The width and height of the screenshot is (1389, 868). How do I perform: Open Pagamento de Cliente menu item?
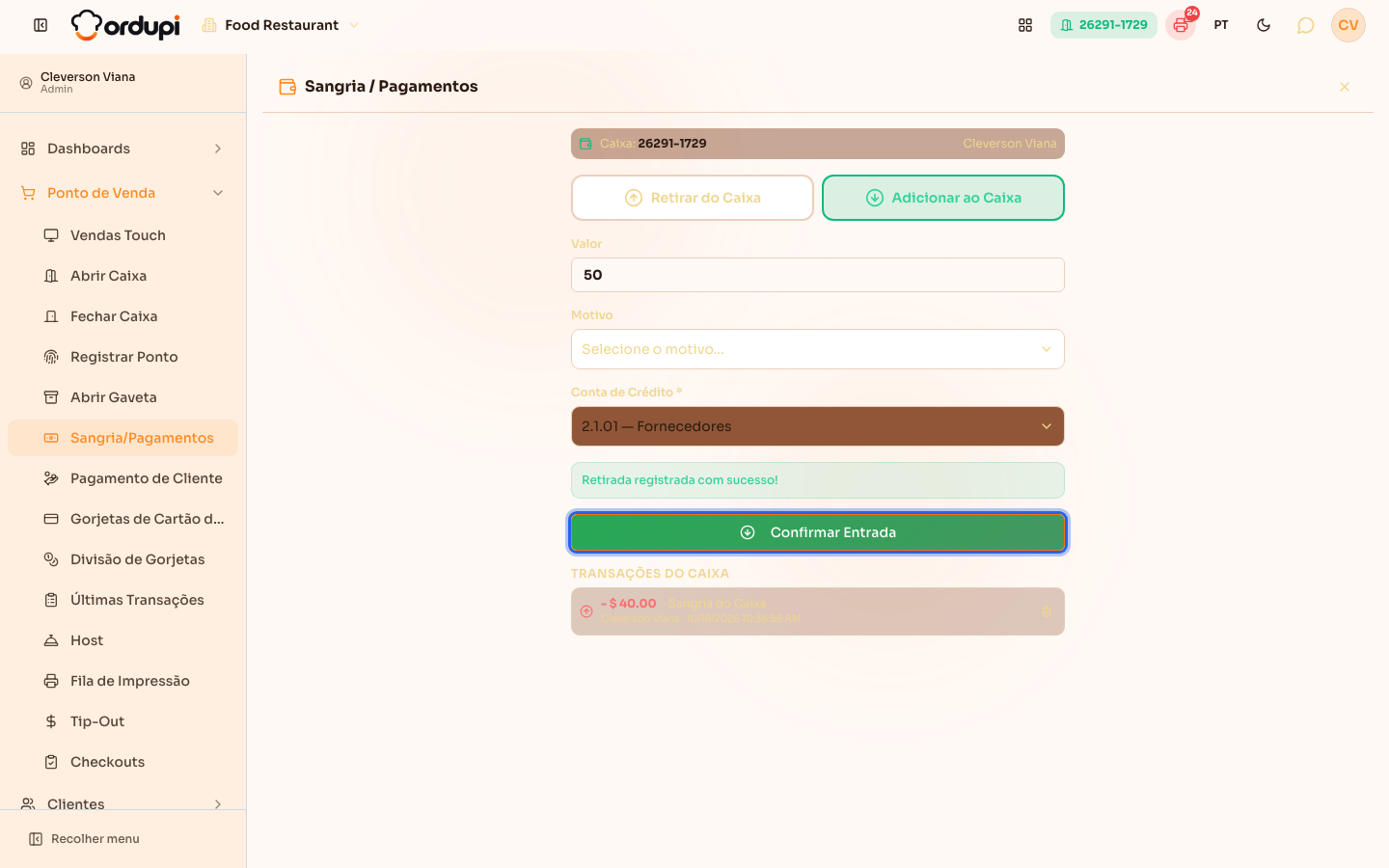point(123,478)
